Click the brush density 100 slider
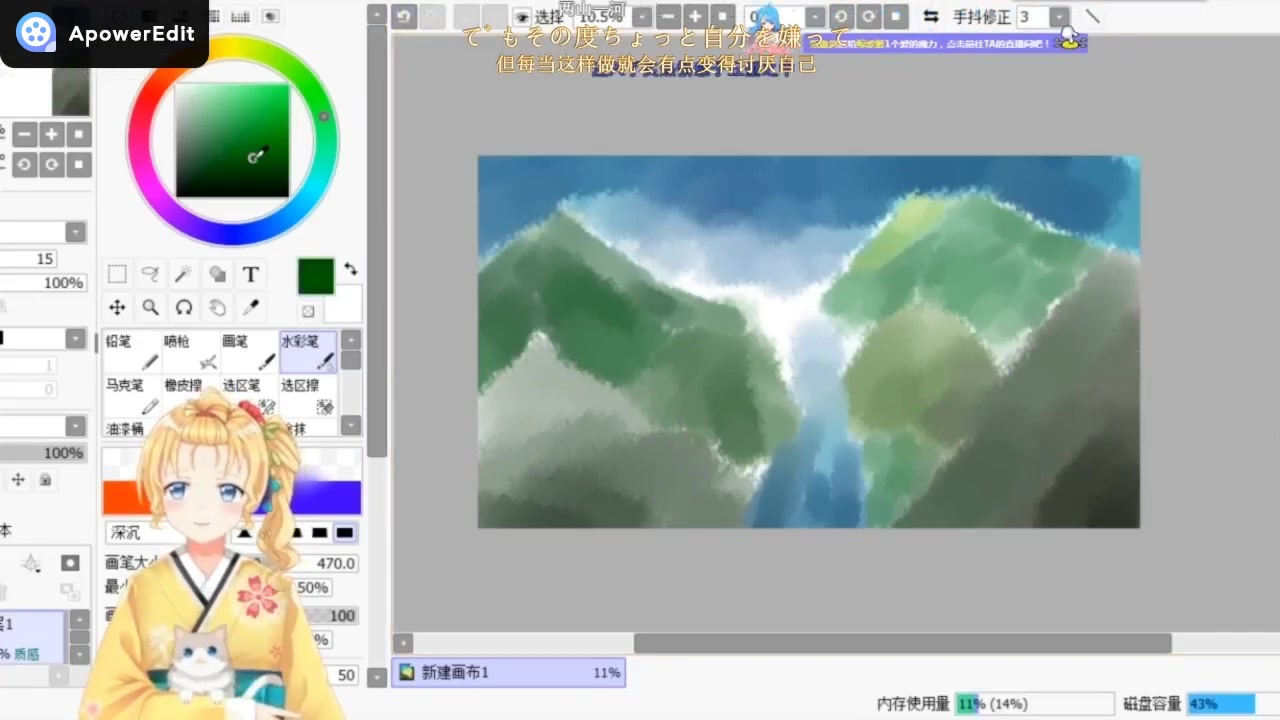 pyautogui.click(x=330, y=616)
